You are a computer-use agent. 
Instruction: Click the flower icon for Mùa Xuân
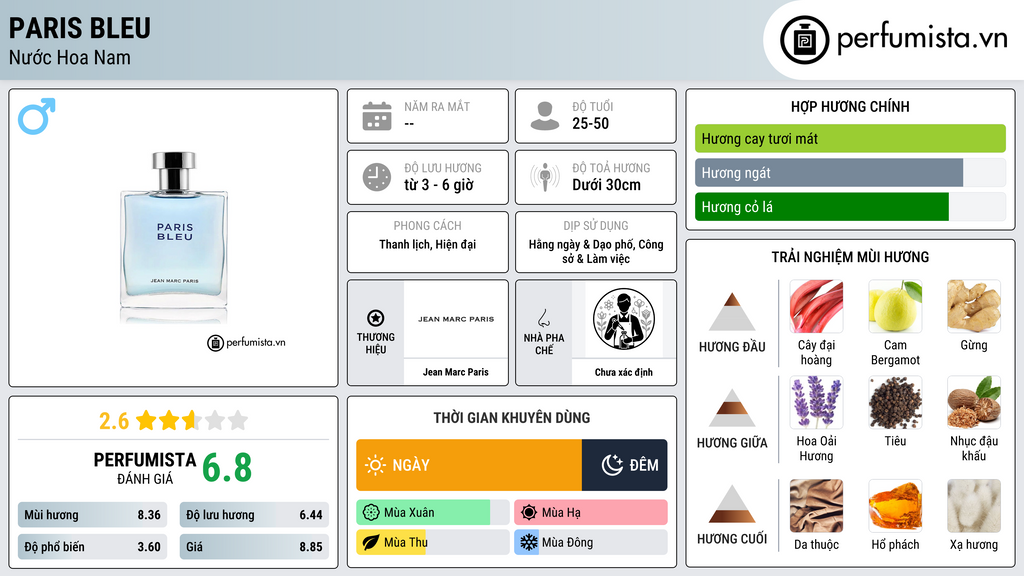tap(371, 513)
